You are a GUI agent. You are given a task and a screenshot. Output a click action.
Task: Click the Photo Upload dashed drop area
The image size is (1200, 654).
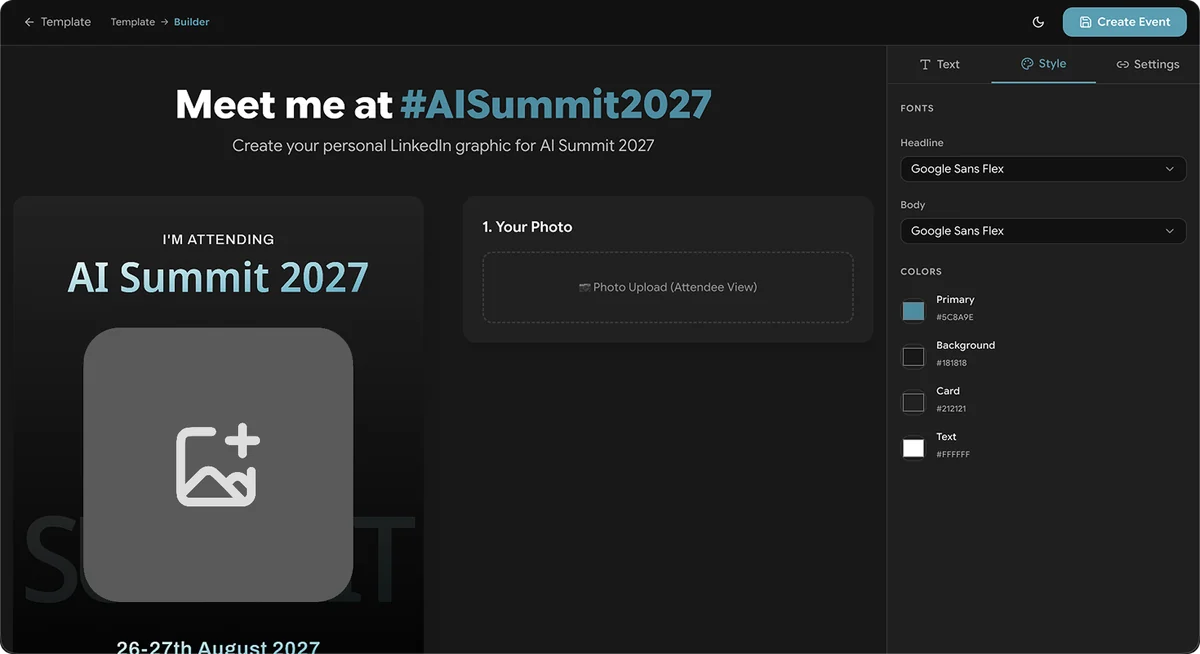point(668,287)
